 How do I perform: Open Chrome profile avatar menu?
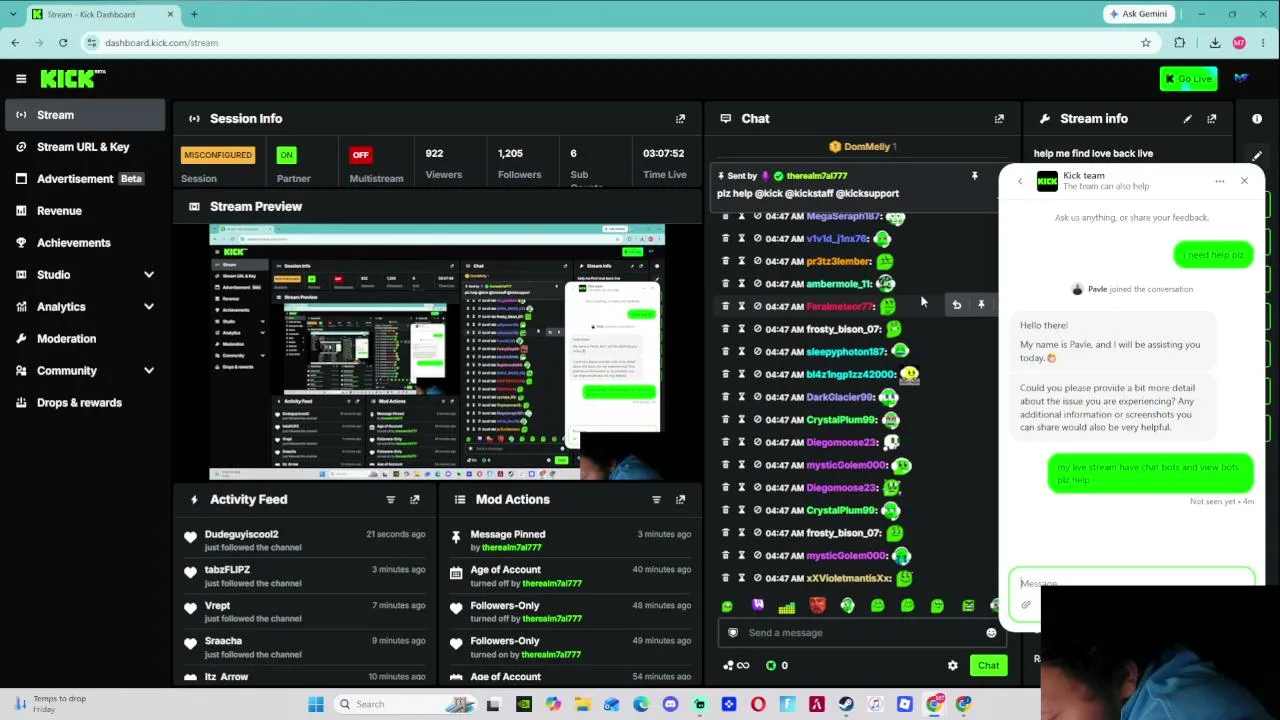(1239, 43)
